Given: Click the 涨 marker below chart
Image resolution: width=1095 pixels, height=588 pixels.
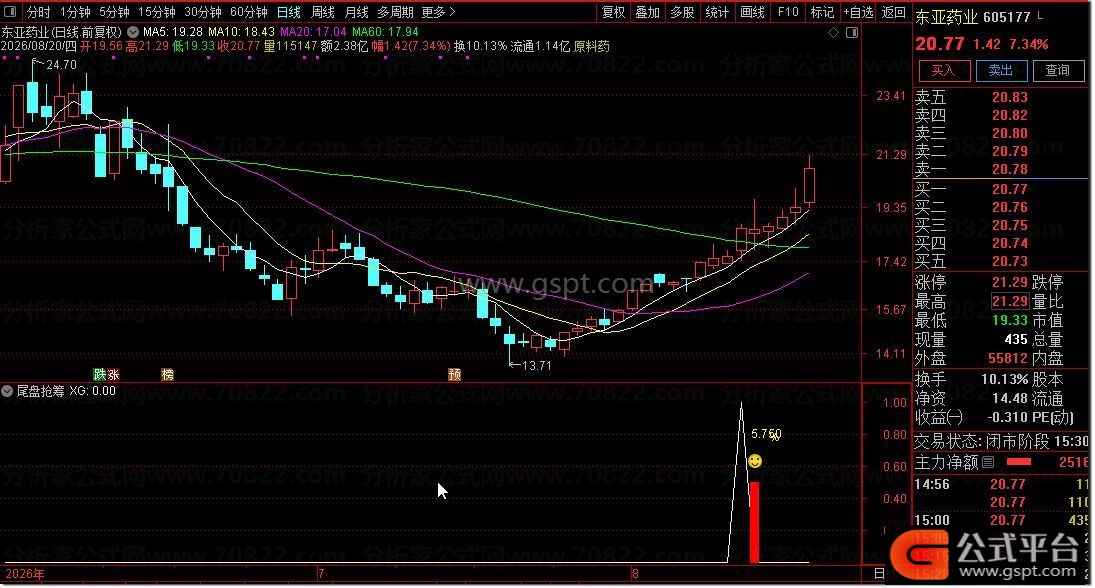Looking at the screenshot, I should pos(113,375).
